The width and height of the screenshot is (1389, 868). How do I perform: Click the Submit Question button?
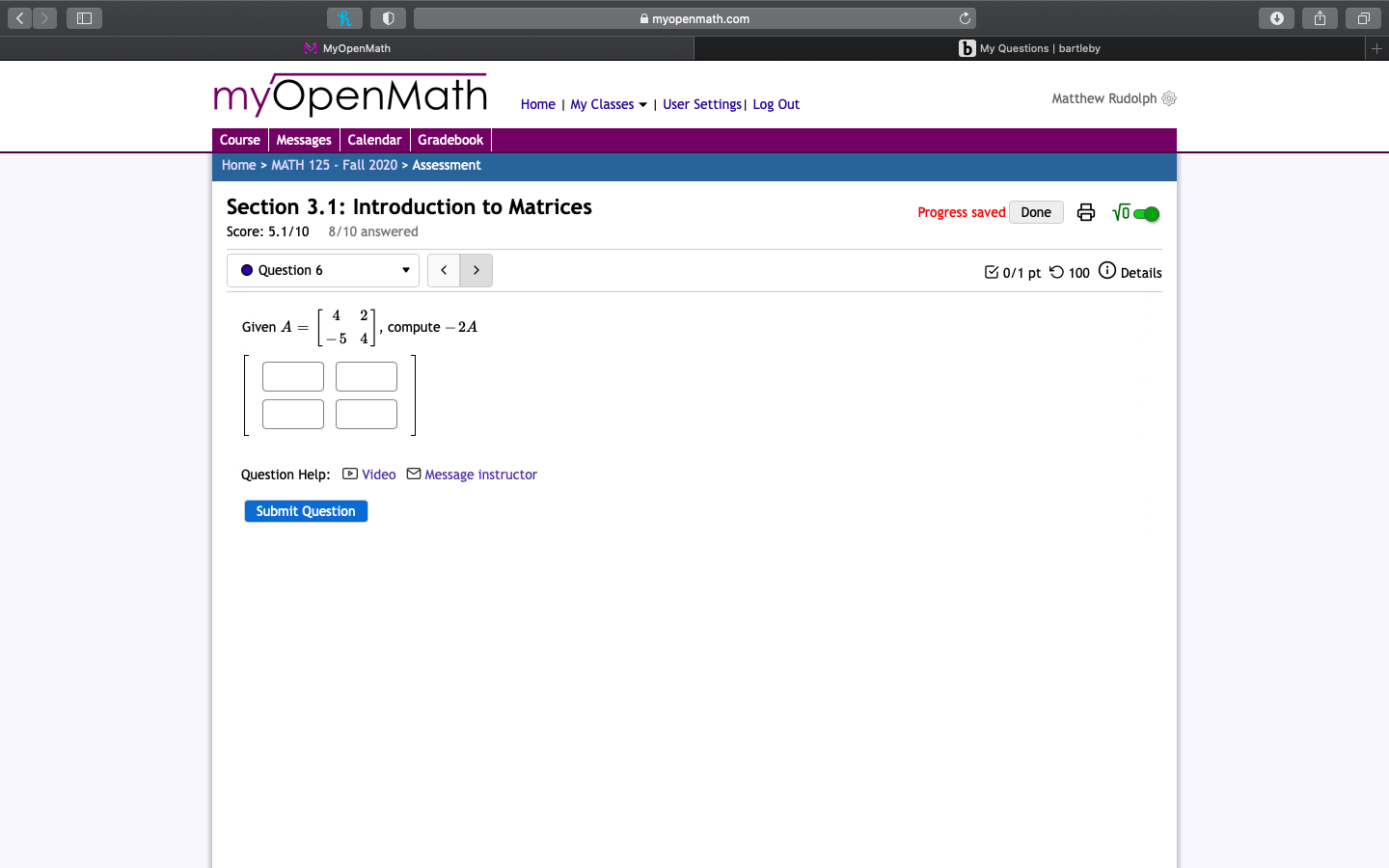tap(306, 511)
